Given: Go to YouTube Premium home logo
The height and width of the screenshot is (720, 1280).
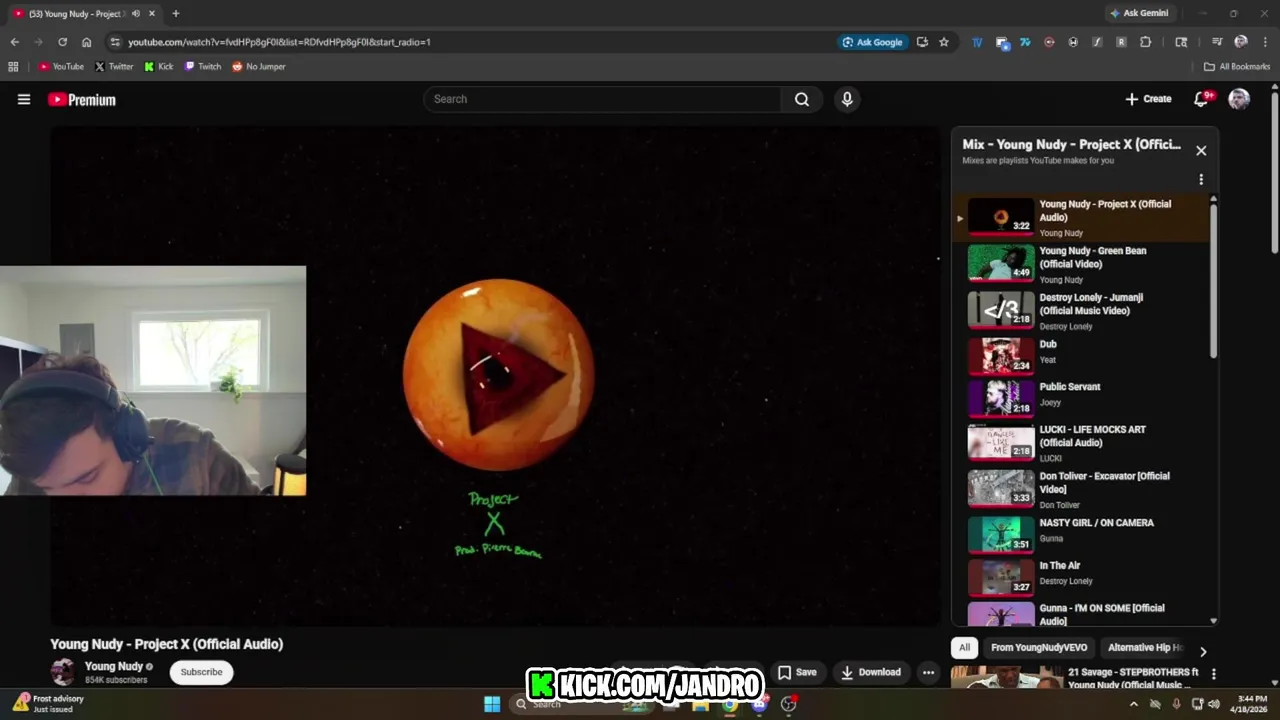Looking at the screenshot, I should pos(82,100).
